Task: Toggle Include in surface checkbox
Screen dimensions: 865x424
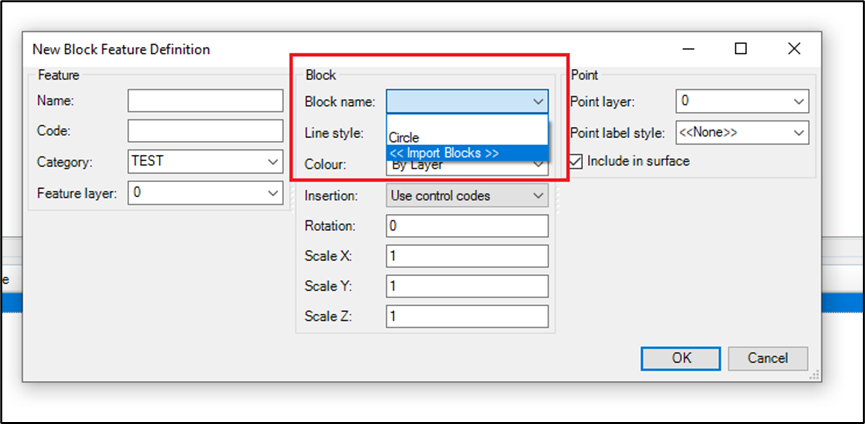Action: point(576,162)
